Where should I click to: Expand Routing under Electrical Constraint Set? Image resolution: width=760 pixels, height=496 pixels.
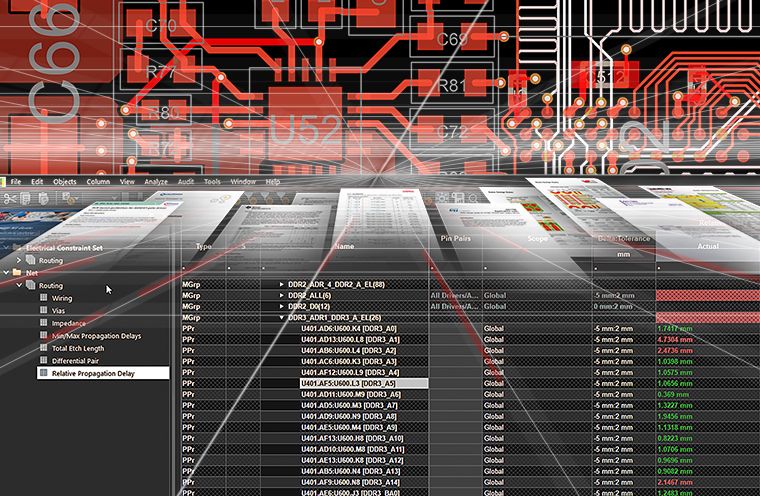pyautogui.click(x=18, y=259)
